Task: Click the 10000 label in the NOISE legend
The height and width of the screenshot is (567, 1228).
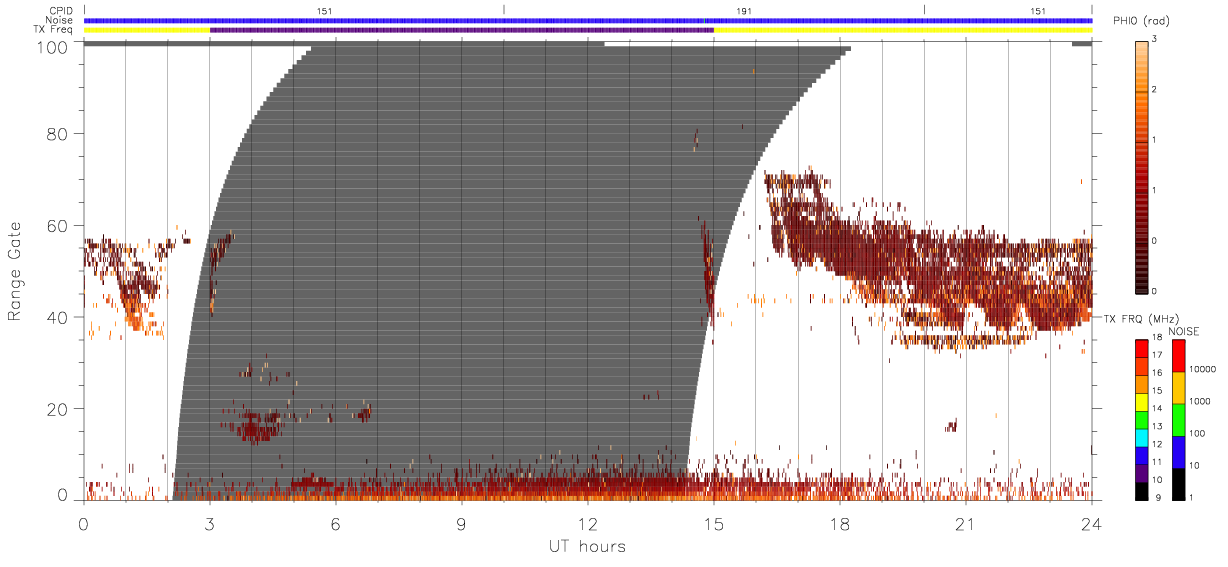Action: 1203,370
